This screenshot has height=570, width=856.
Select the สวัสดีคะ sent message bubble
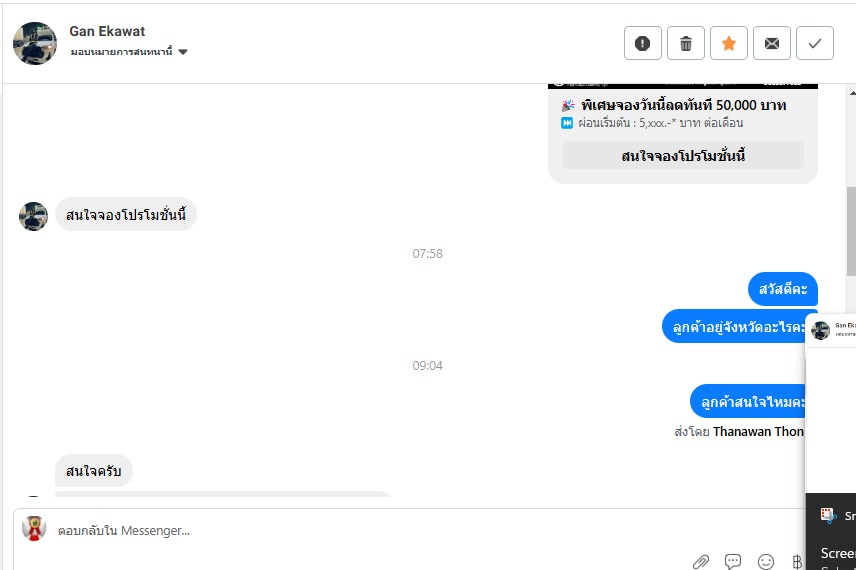[x=782, y=289]
